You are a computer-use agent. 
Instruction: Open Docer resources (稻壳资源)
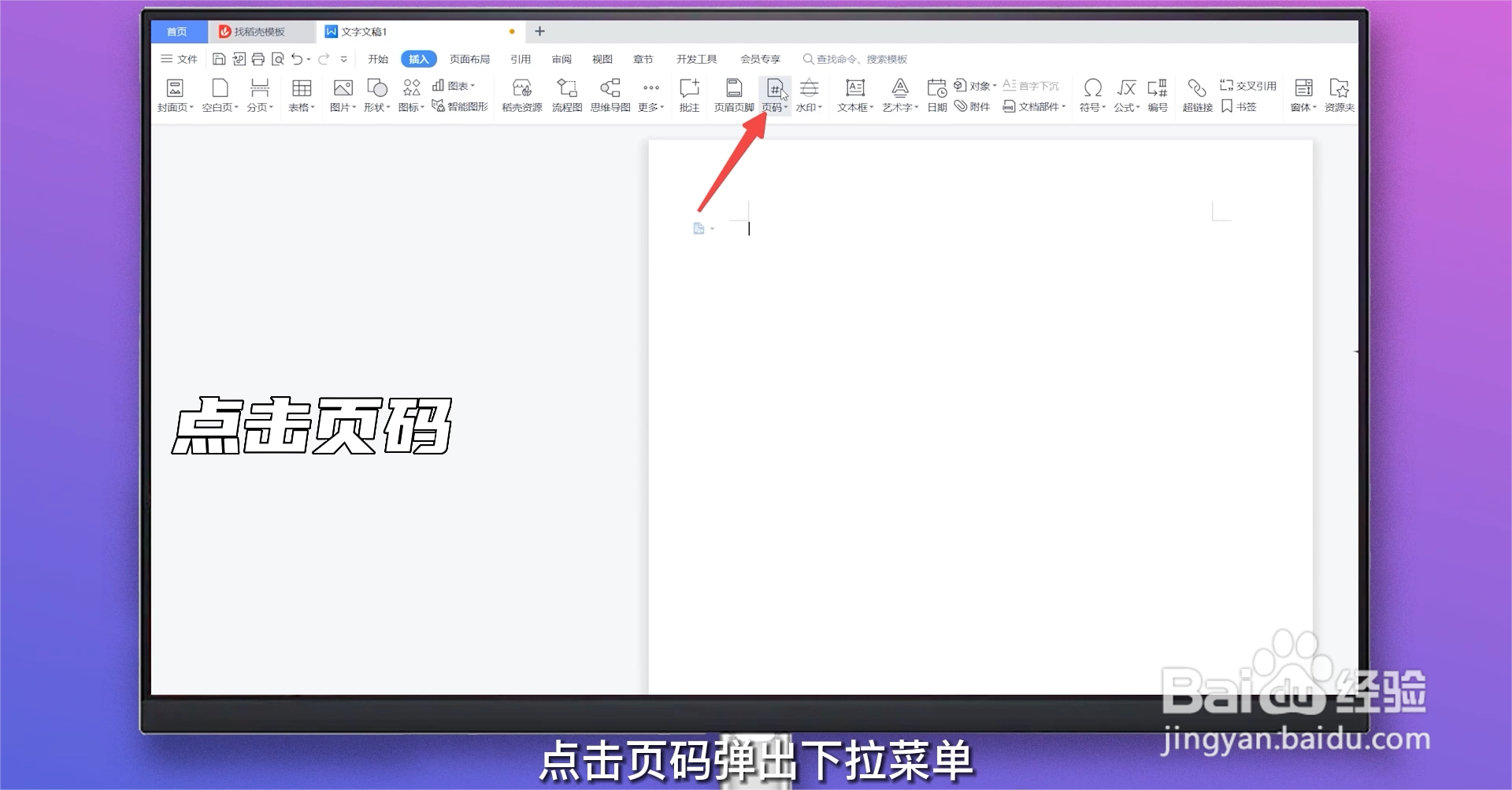pyautogui.click(x=522, y=95)
